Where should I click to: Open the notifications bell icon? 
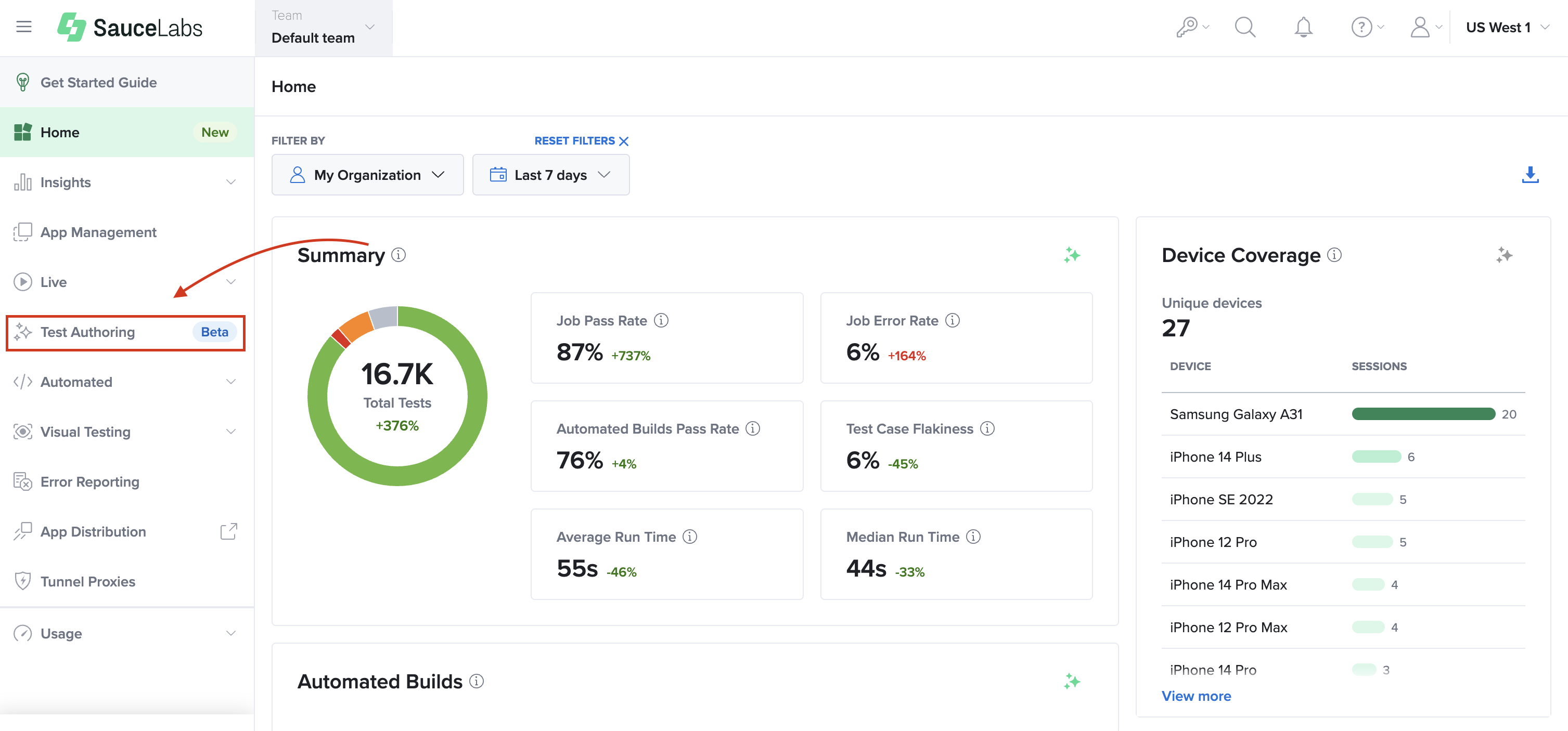pyautogui.click(x=1304, y=27)
